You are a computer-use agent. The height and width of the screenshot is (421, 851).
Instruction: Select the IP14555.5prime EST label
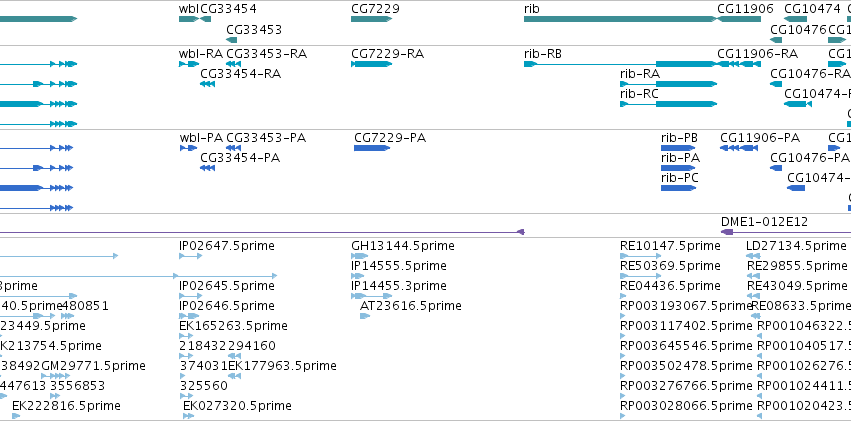tap(399, 266)
